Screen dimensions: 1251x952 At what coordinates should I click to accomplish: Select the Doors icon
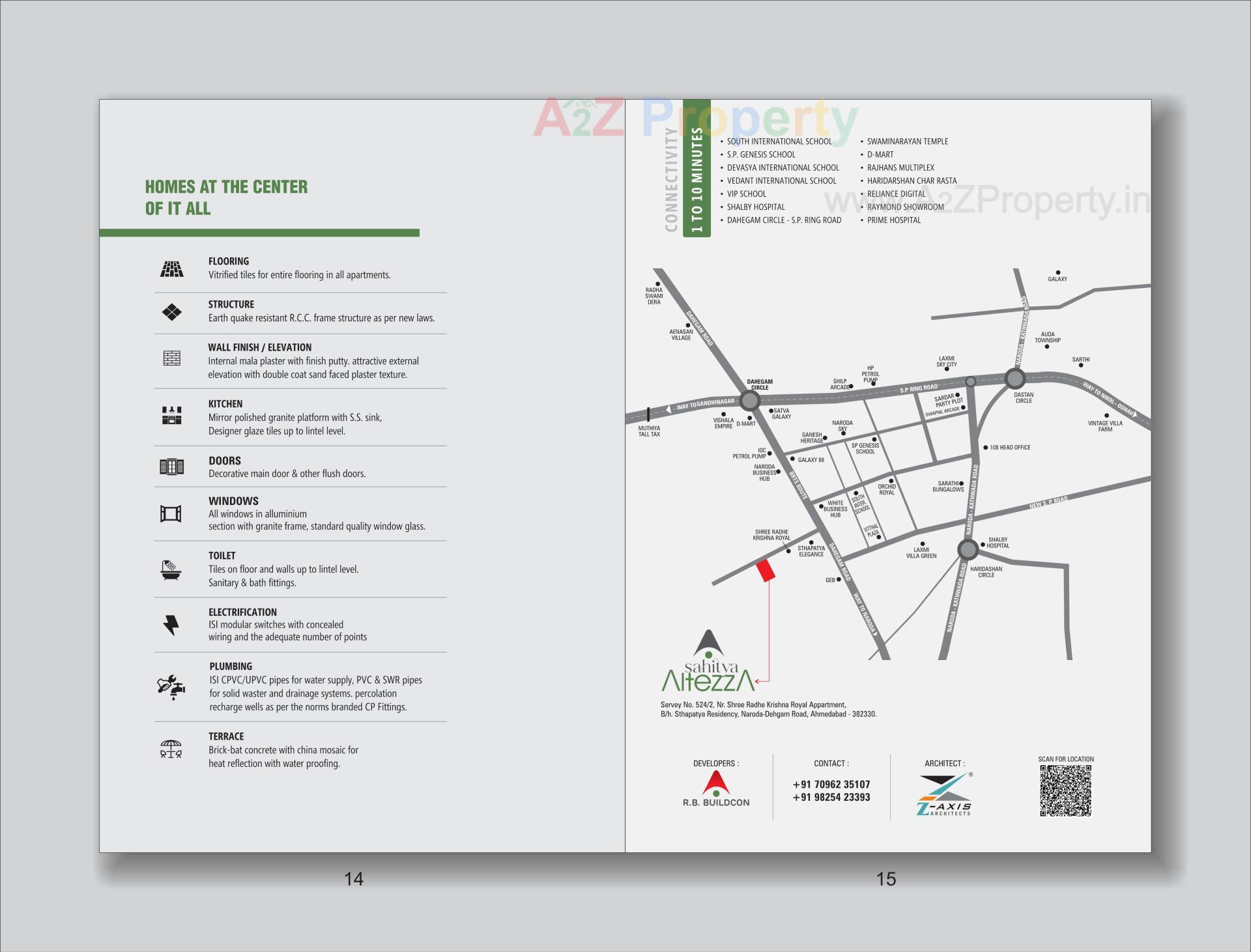pyautogui.click(x=171, y=468)
